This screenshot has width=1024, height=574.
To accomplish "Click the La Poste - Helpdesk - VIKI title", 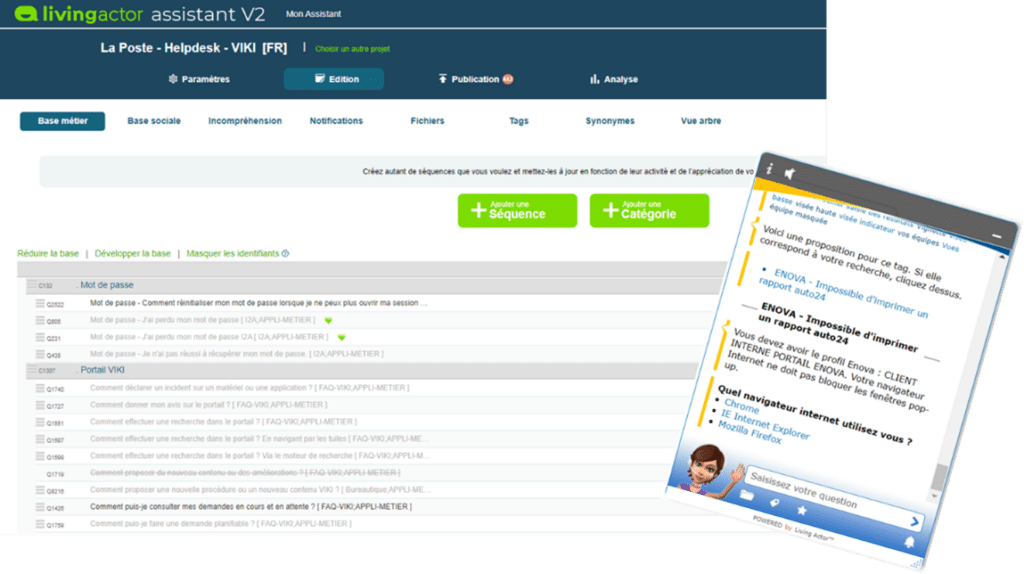I will coord(194,48).
